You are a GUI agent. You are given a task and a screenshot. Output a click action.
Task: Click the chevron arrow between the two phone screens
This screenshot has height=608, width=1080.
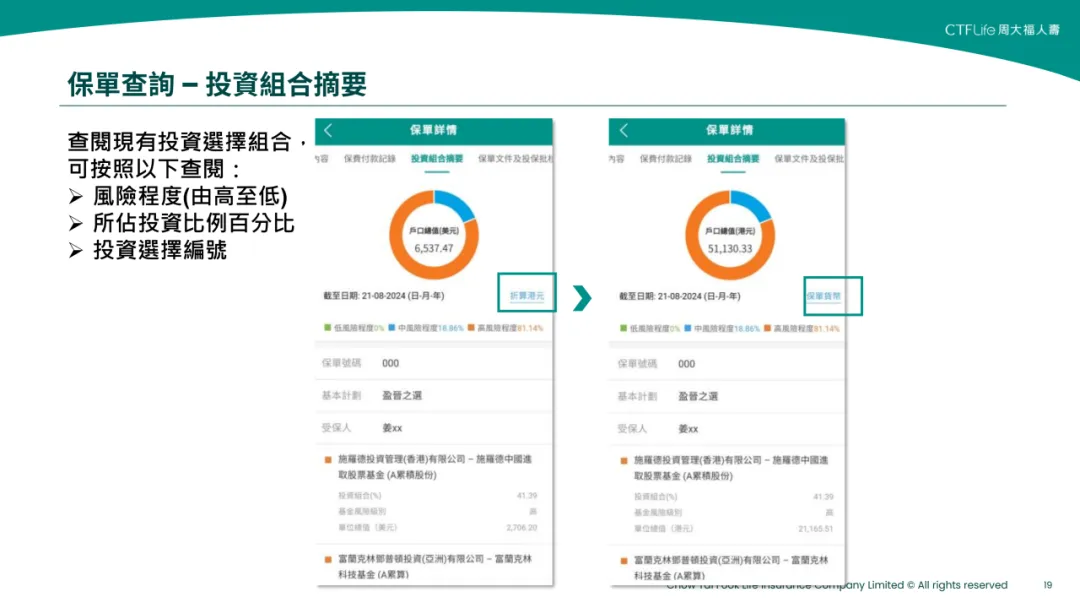pyautogui.click(x=584, y=296)
